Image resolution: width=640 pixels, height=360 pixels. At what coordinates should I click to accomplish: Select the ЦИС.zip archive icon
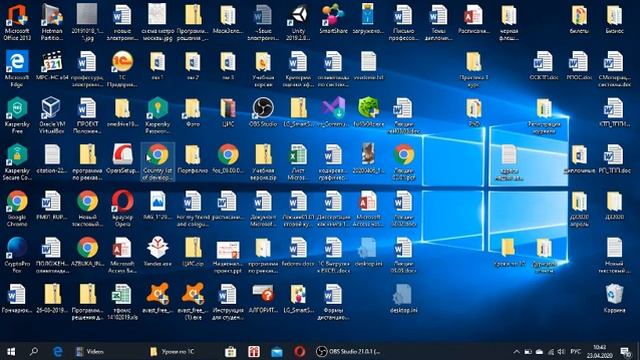(193, 252)
